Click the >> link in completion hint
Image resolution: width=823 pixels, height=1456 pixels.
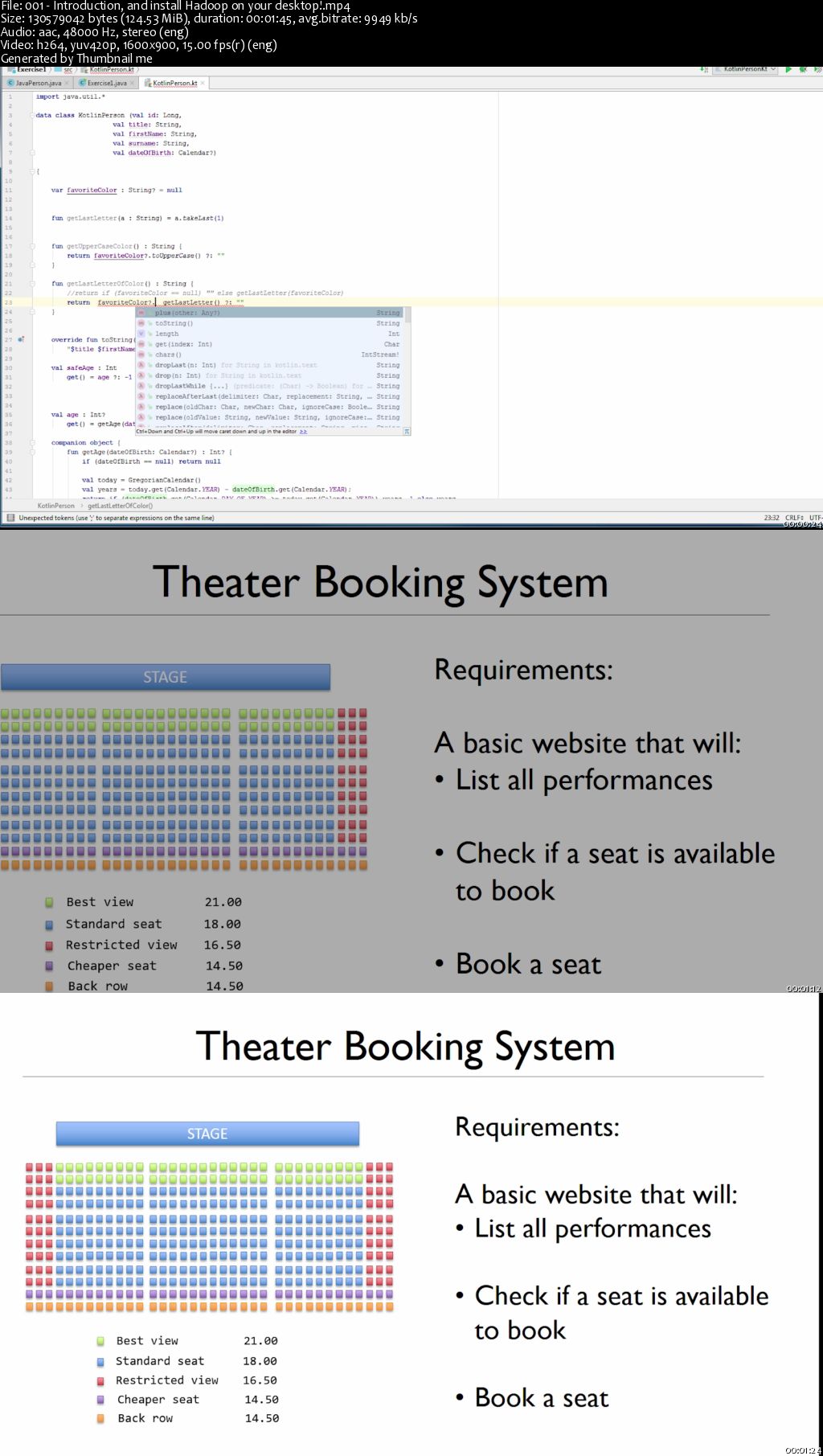(x=303, y=432)
